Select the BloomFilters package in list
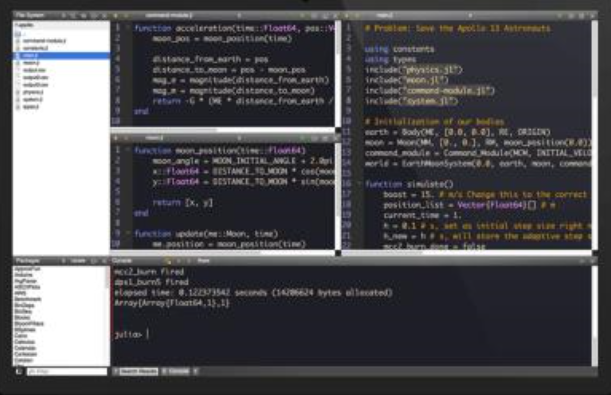 29,324
